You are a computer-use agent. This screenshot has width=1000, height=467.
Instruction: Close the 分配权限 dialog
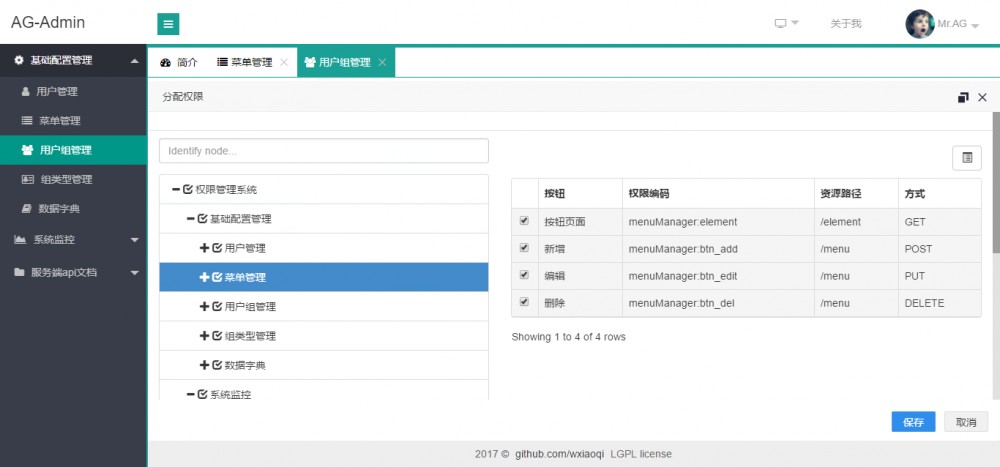(x=982, y=98)
